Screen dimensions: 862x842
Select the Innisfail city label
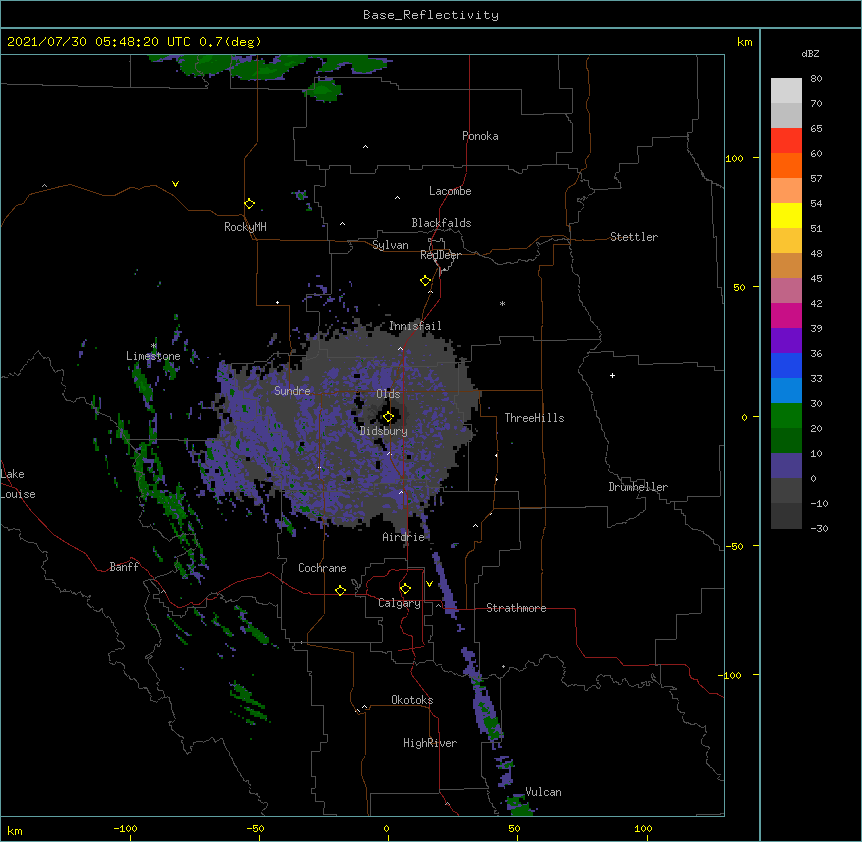click(415, 326)
